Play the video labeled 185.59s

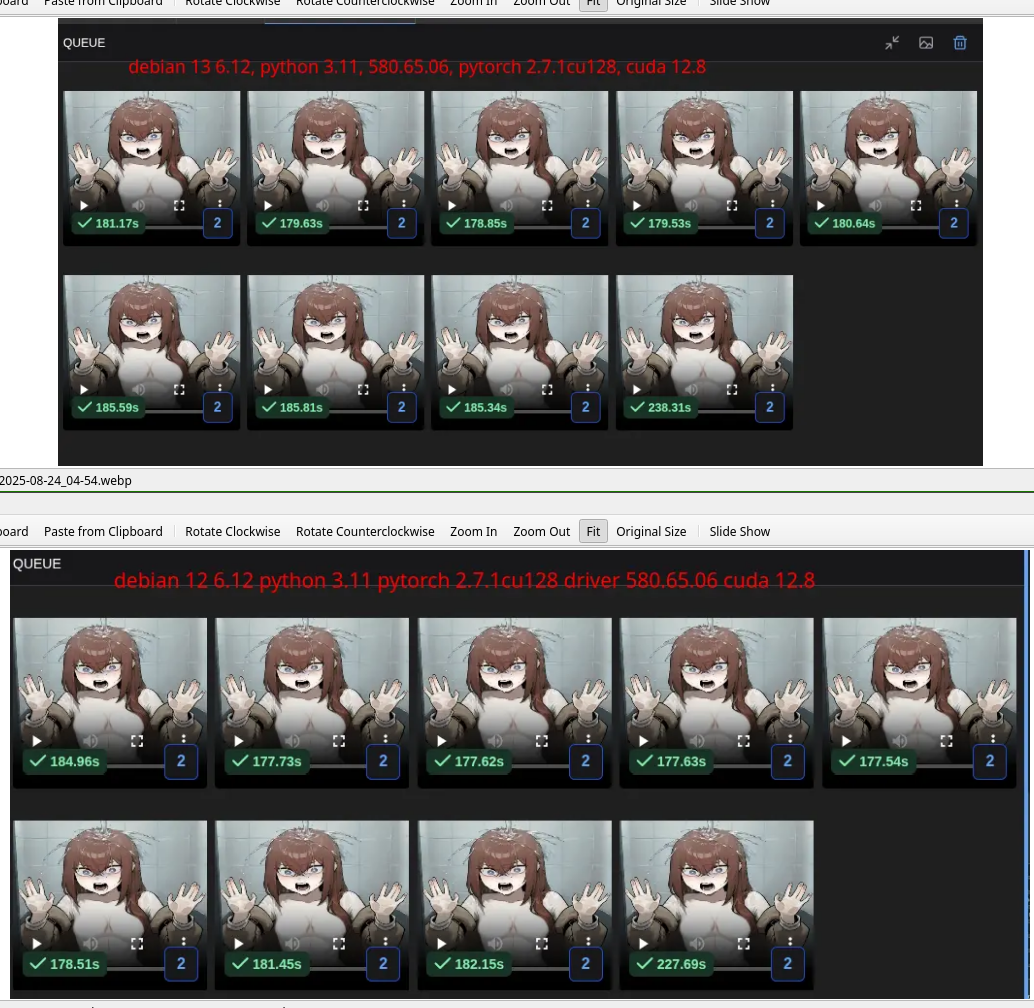(84, 390)
